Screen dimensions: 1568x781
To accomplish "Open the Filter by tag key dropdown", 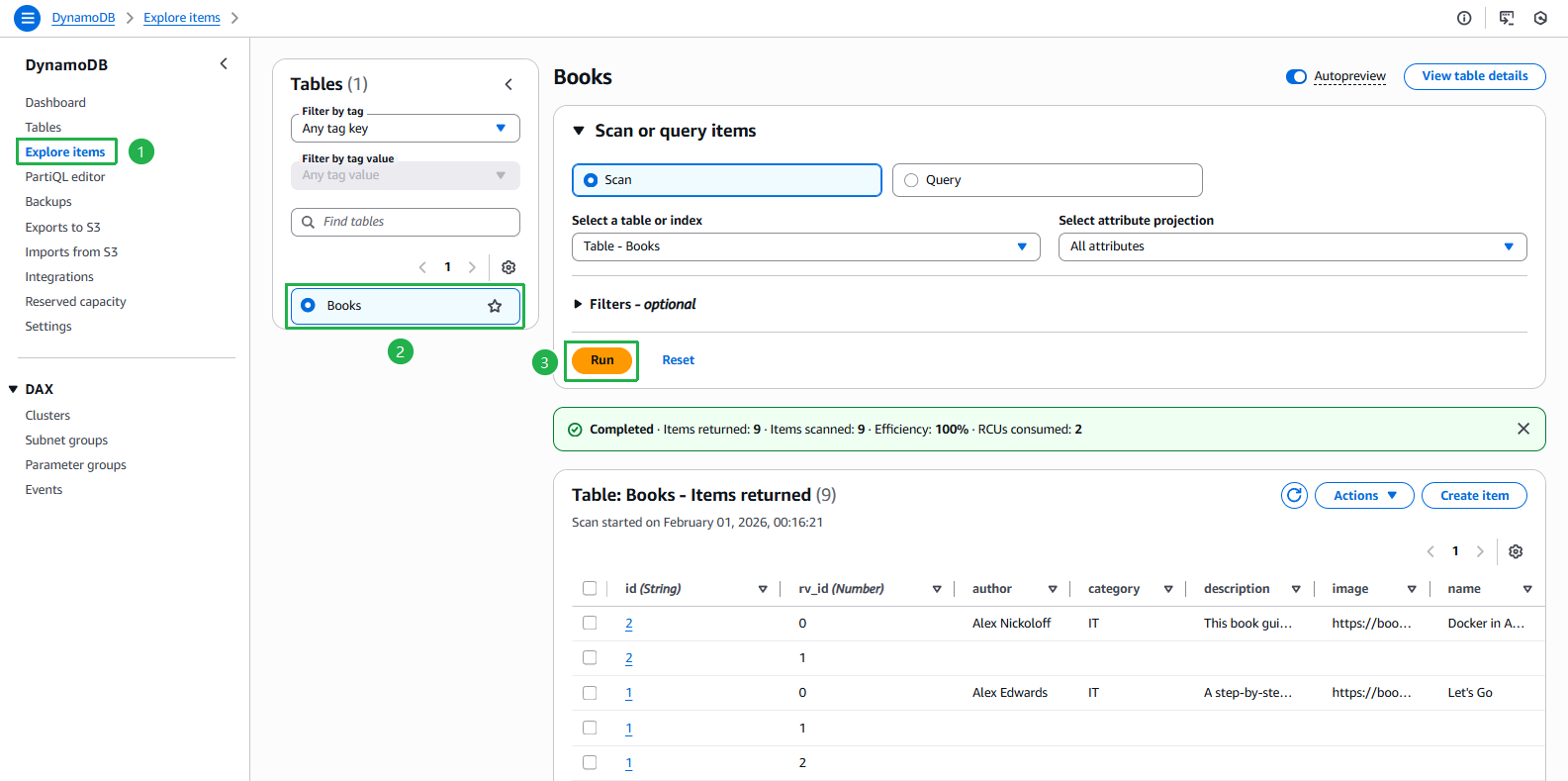I will (406, 128).
